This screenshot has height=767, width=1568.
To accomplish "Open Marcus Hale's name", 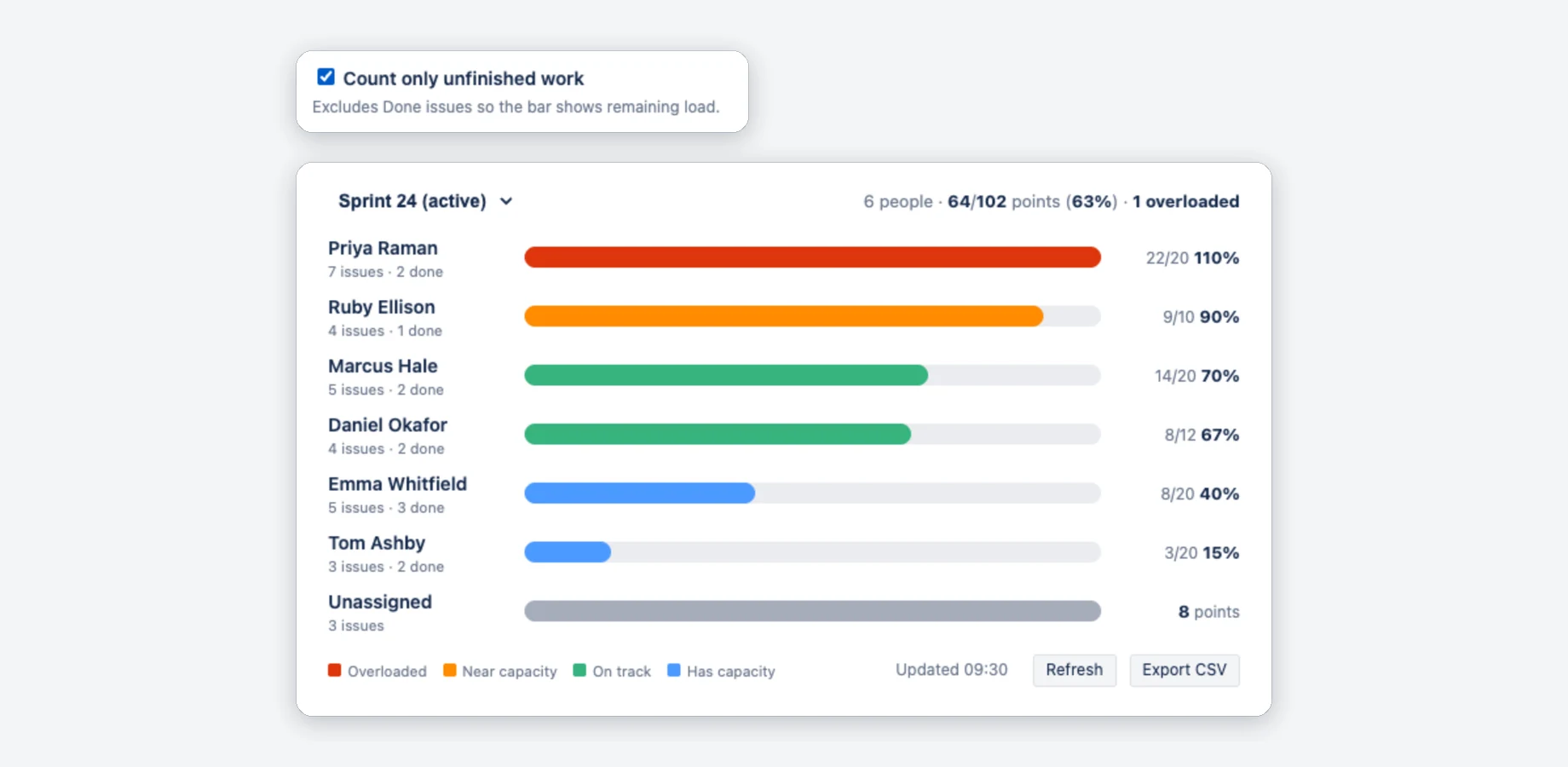I will coord(383,366).
